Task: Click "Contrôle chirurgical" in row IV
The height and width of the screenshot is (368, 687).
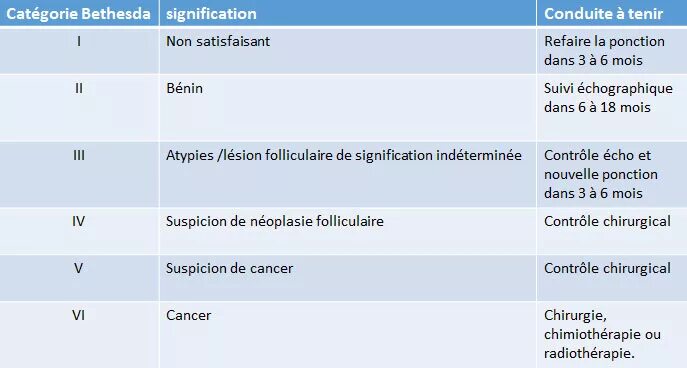Action: (607, 221)
